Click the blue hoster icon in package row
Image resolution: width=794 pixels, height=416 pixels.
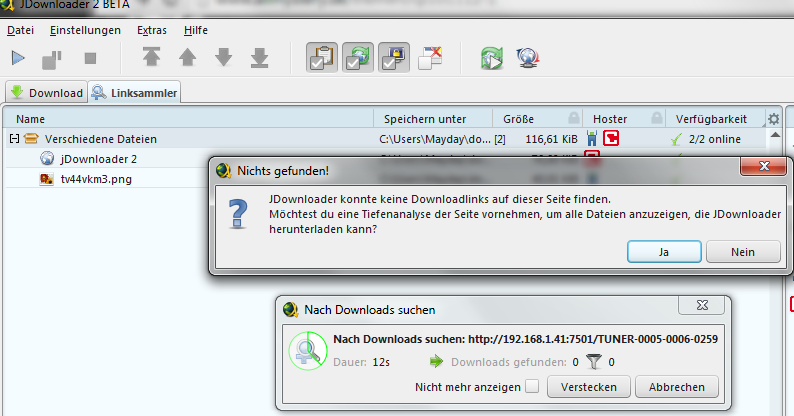coord(592,138)
